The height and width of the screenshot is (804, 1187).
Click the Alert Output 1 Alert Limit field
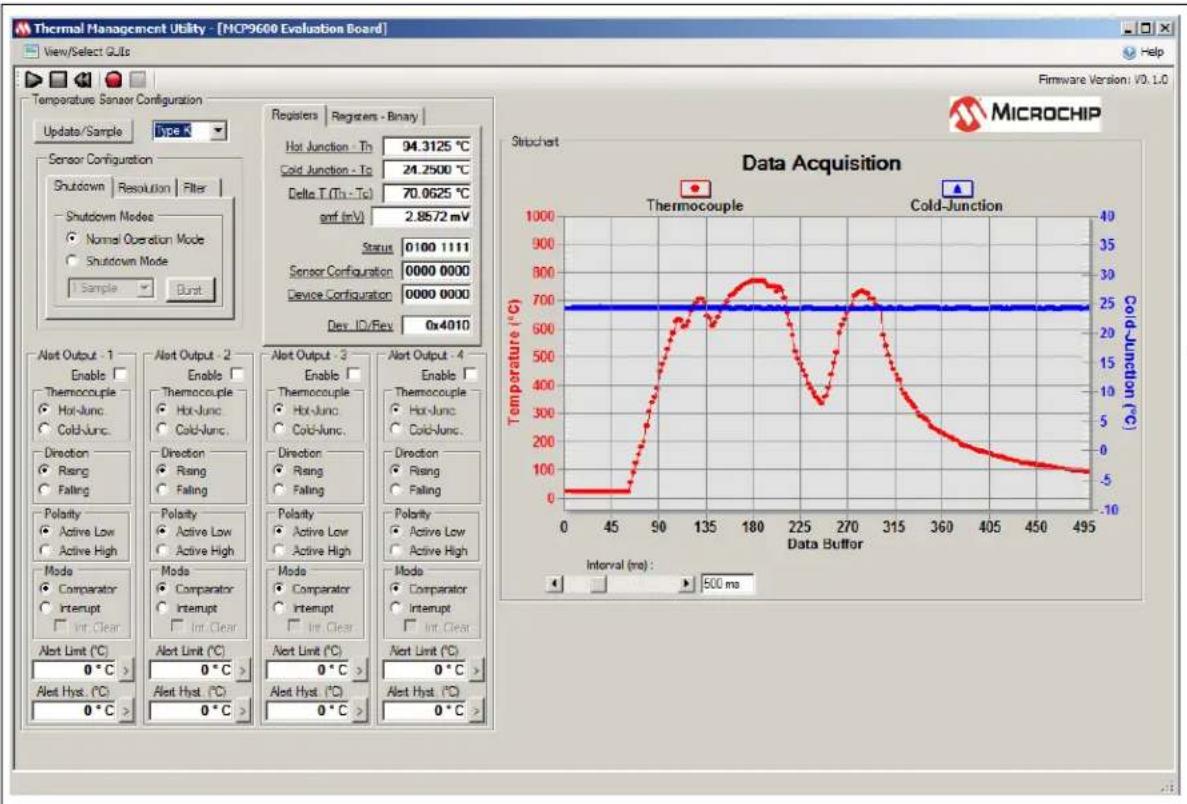coord(75,670)
